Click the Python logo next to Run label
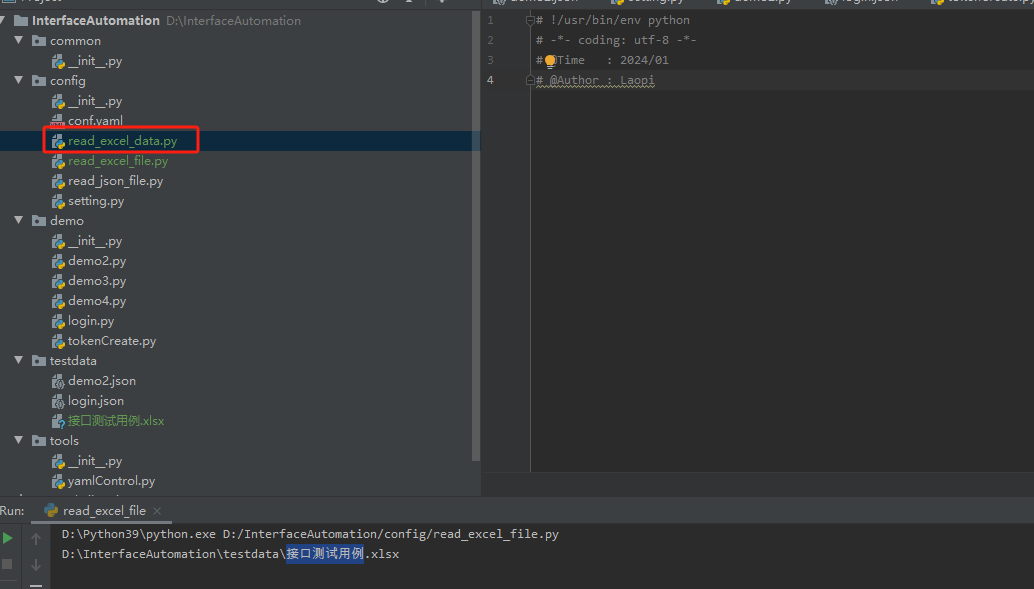1034x589 pixels. click(x=50, y=509)
